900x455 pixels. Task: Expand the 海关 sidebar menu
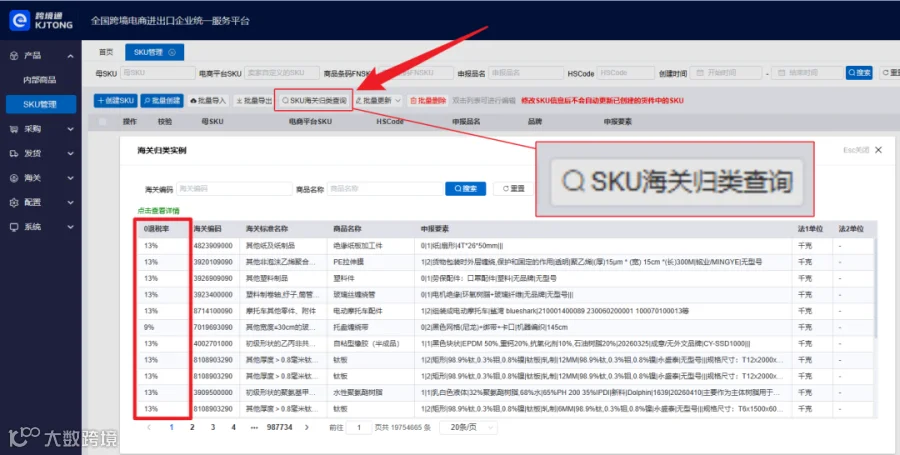(41, 178)
